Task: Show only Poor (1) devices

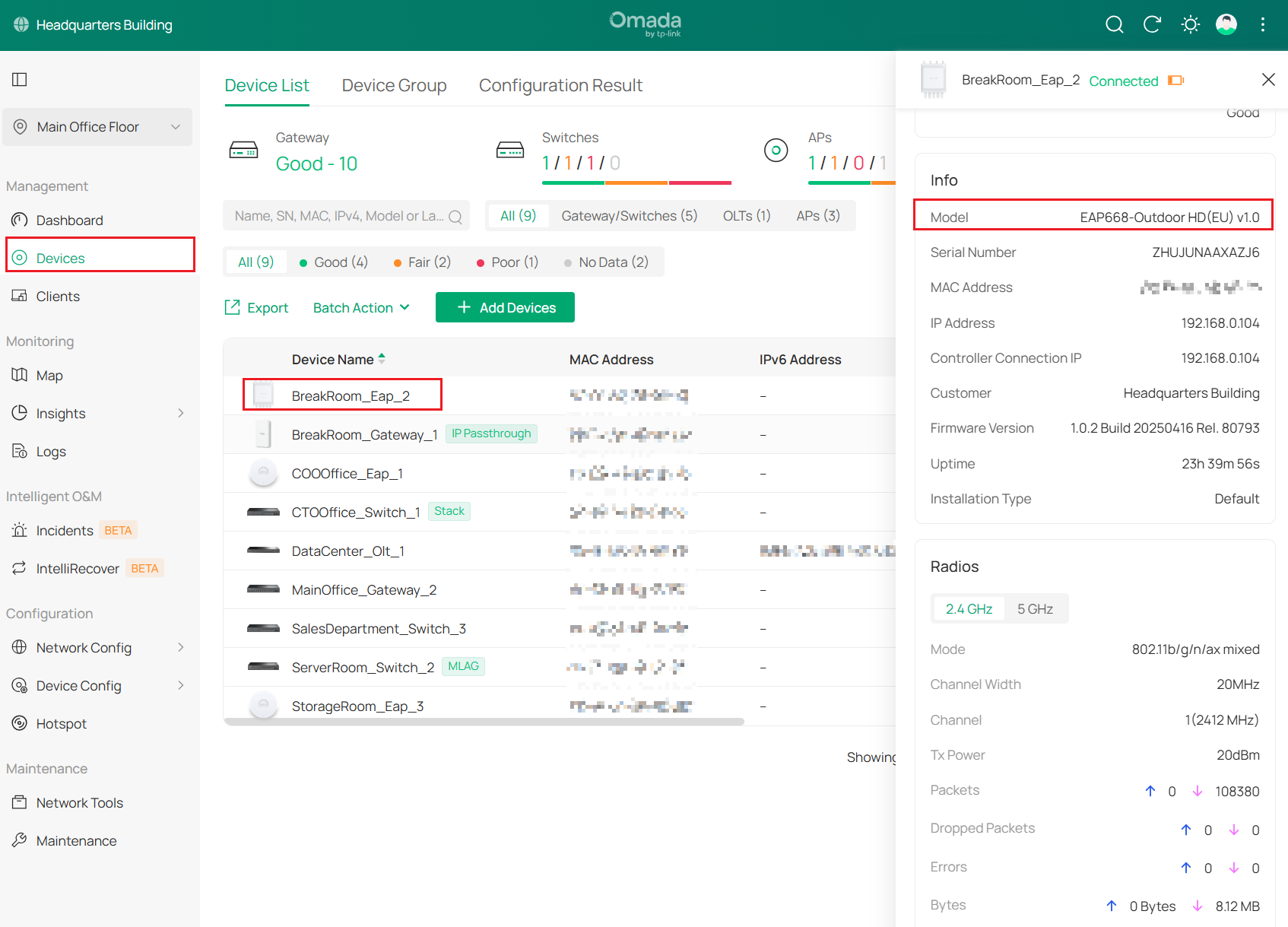Action: (x=507, y=262)
